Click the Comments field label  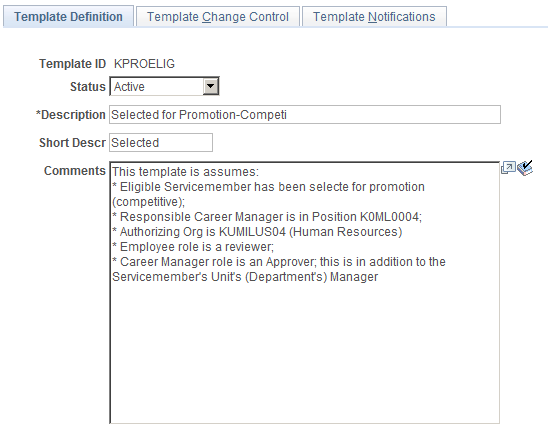(75, 171)
